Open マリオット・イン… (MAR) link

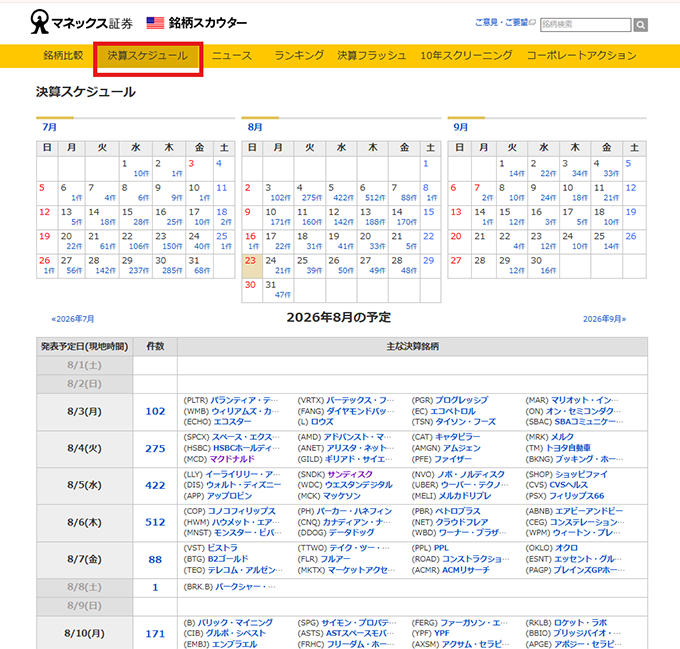(585, 400)
